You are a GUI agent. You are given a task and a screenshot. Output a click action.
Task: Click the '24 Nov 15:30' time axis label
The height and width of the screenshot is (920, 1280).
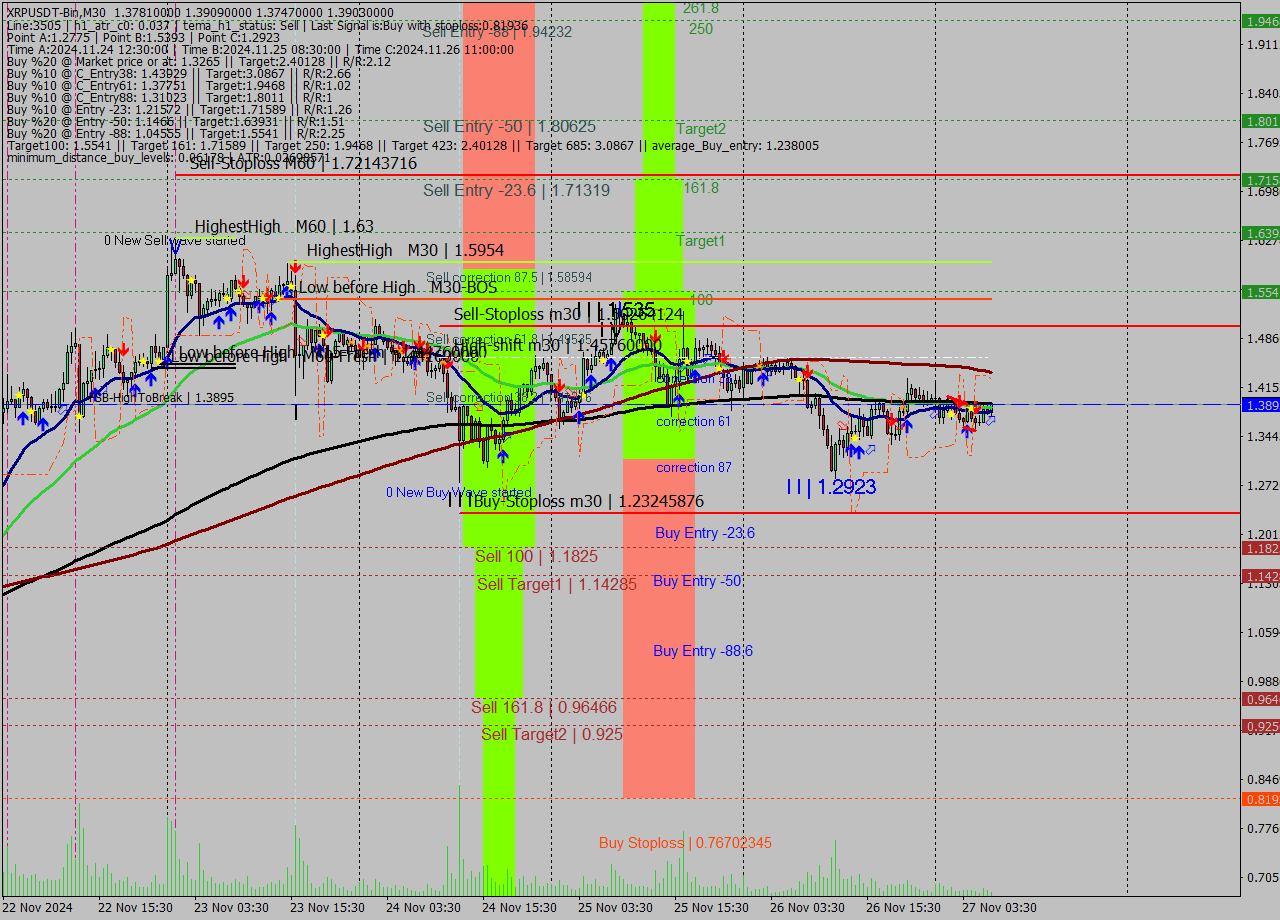pyautogui.click(x=519, y=908)
